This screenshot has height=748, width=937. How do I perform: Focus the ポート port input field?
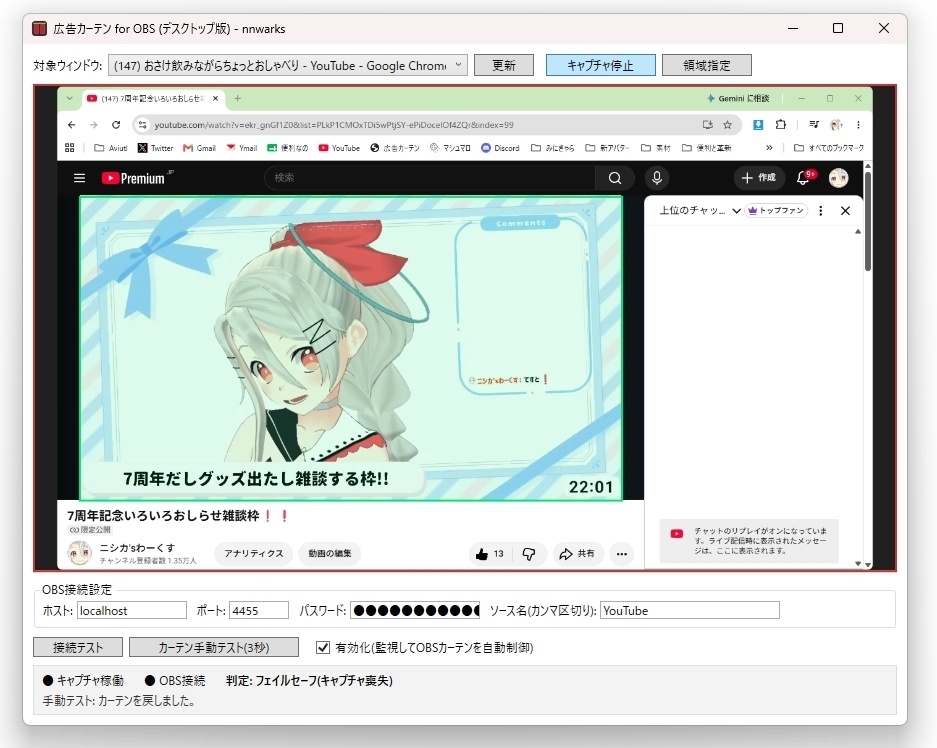pyautogui.click(x=259, y=610)
